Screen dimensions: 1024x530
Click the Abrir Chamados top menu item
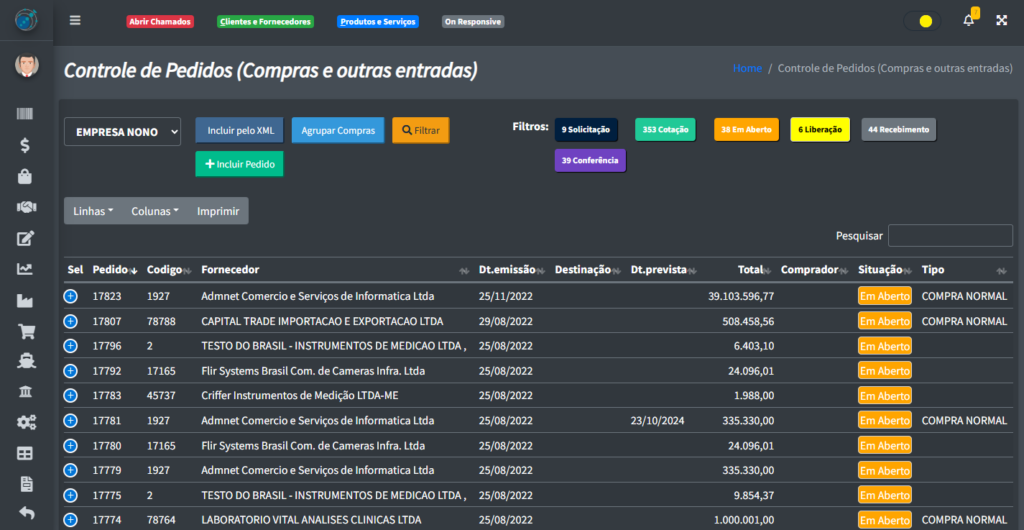click(160, 21)
